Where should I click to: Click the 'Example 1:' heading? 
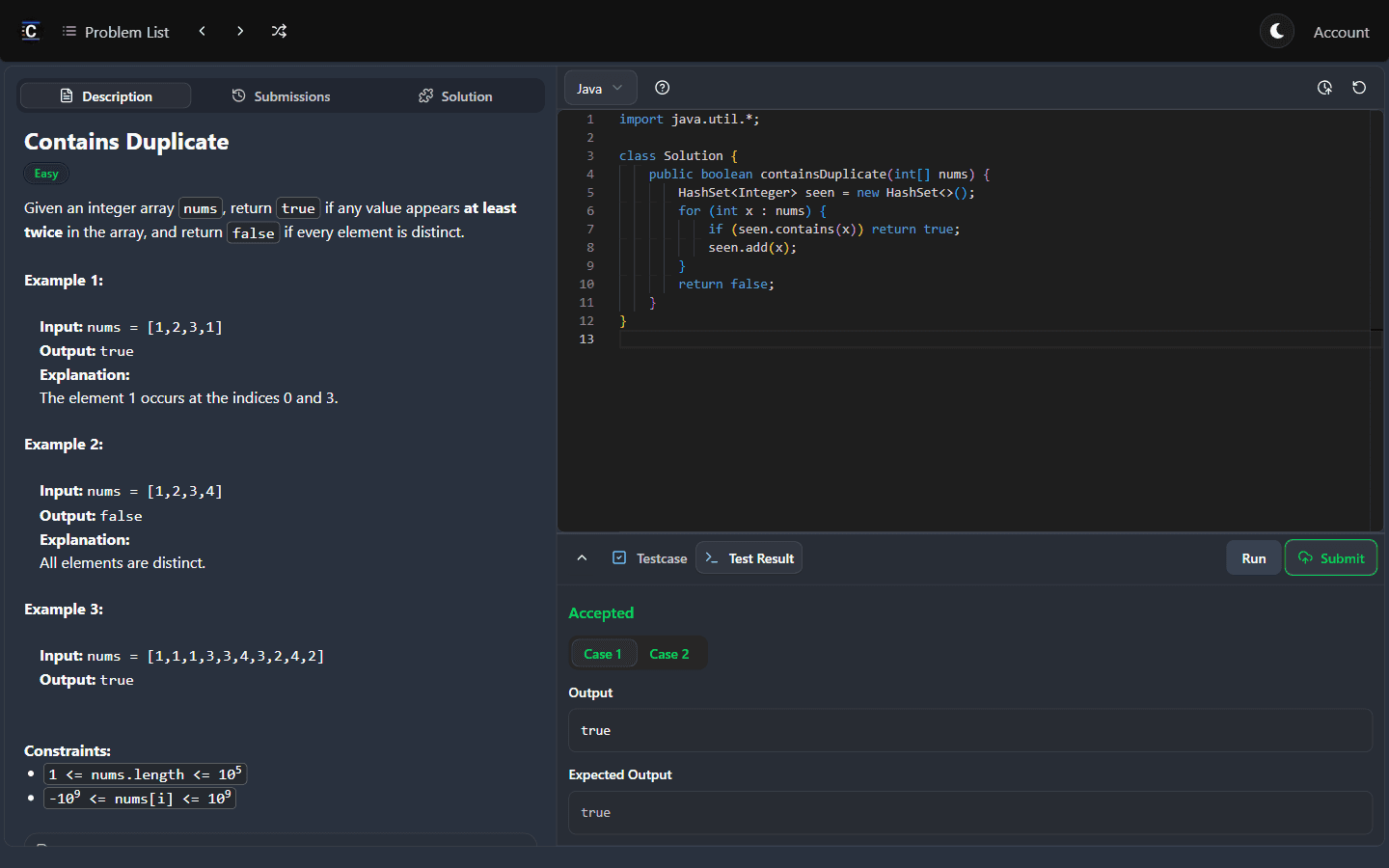click(x=64, y=281)
